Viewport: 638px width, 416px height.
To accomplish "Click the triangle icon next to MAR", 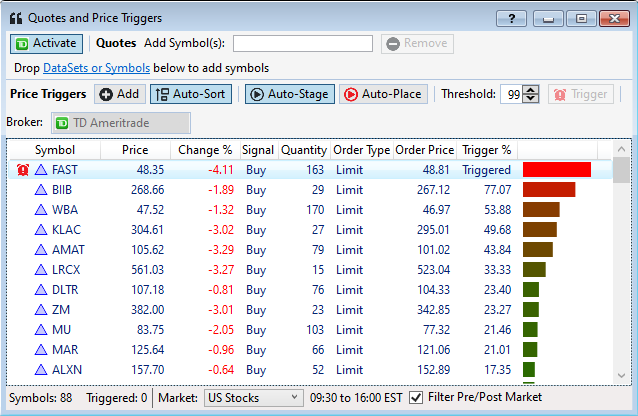I will click(x=41, y=350).
